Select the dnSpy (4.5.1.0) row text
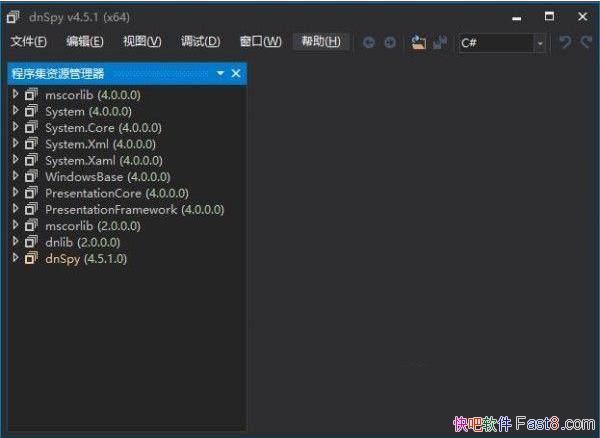Image resolution: width=600 pixels, height=438 pixels. (86, 259)
